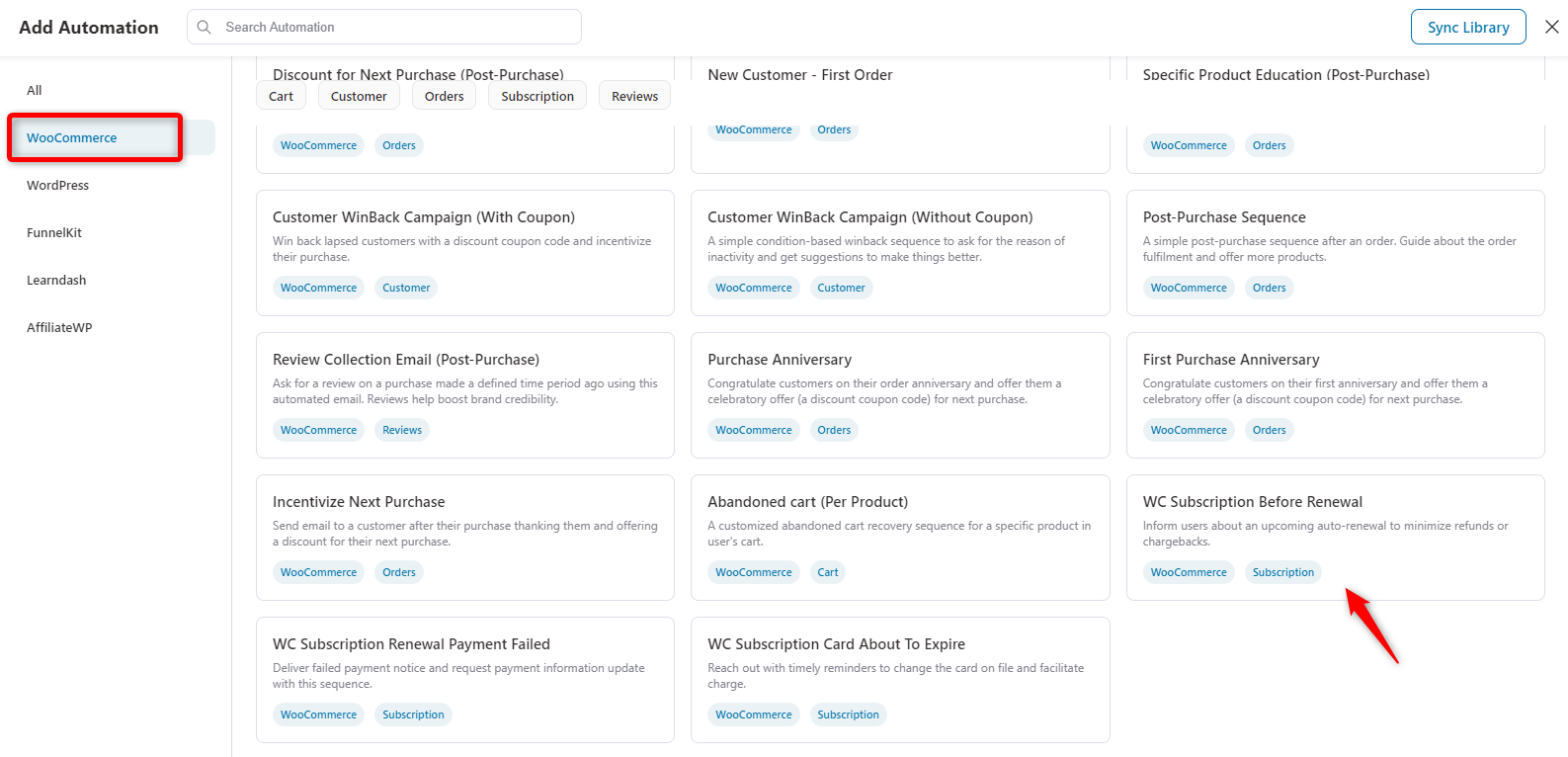This screenshot has width=1568, height=757.
Task: Click Orders tag on First Purchase Anniversary
Action: pos(1269,430)
